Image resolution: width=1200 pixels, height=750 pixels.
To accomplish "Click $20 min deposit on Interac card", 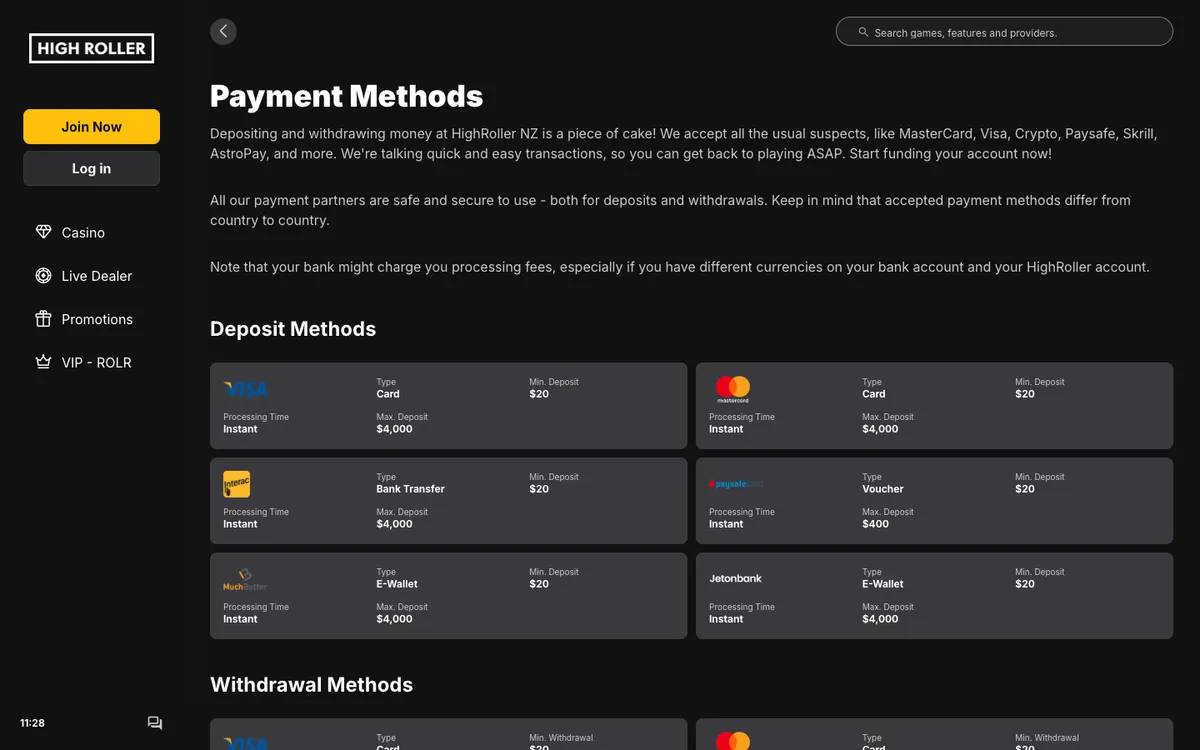I will (x=539, y=489).
